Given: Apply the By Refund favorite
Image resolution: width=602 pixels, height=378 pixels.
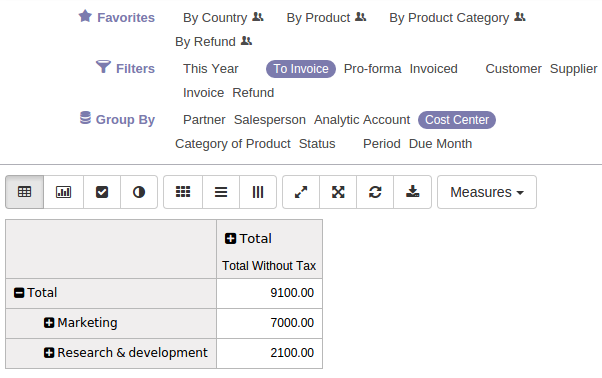Looking at the screenshot, I should [x=205, y=41].
